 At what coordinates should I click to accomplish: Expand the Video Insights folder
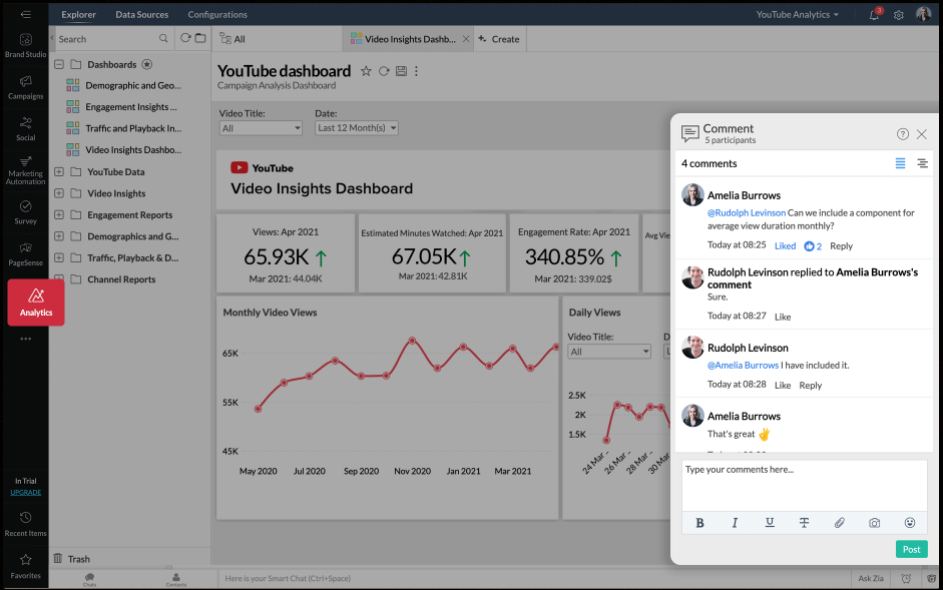pyautogui.click(x=59, y=193)
